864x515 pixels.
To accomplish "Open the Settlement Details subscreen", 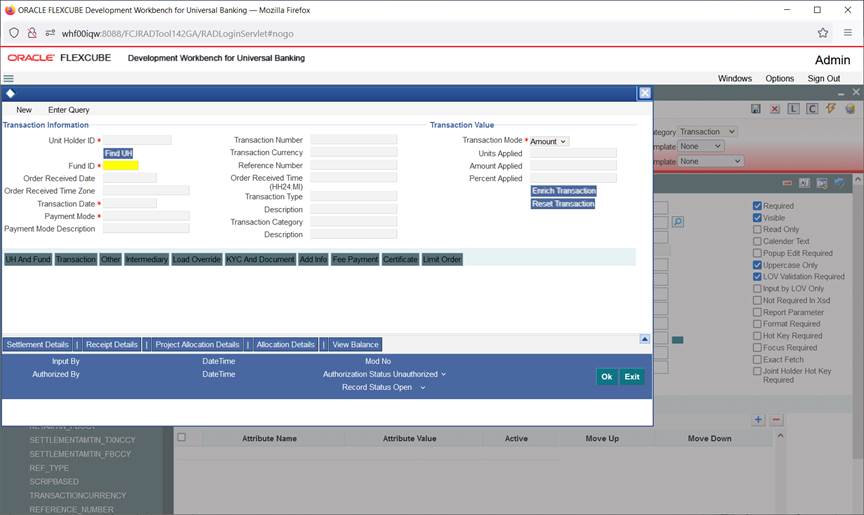I will click(37, 345).
